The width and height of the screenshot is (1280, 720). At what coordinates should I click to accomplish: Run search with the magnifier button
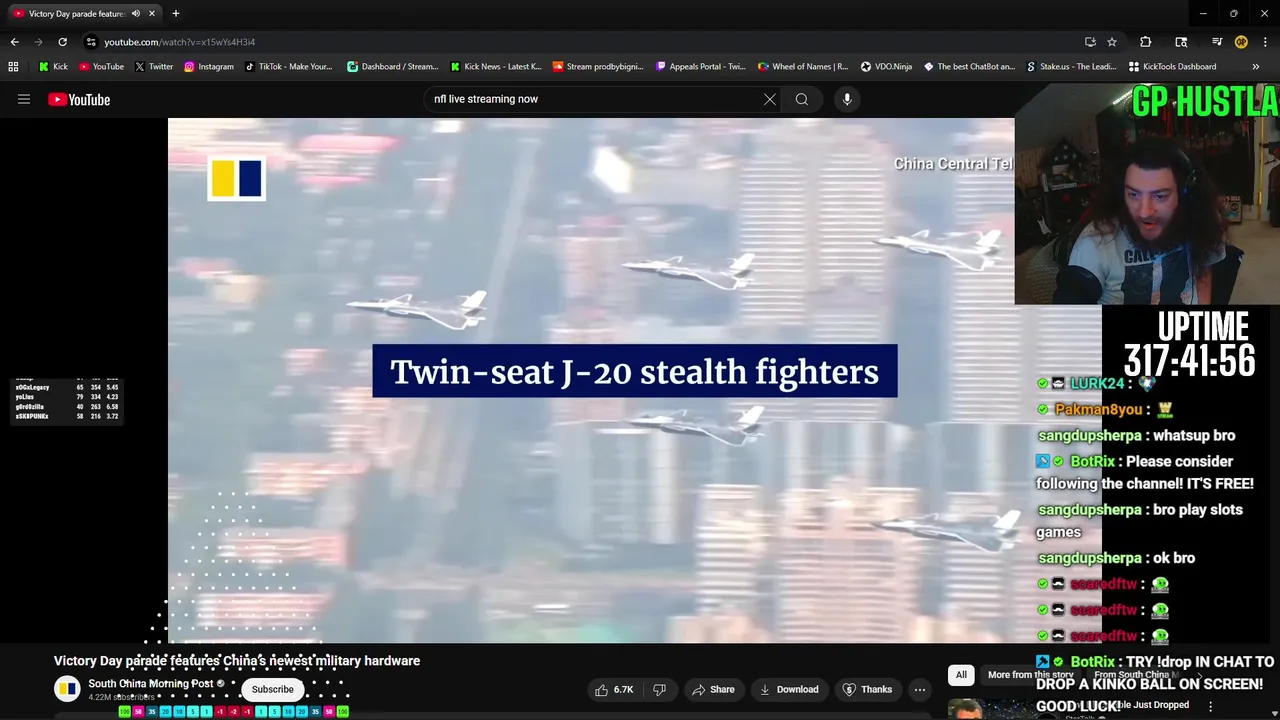(x=802, y=99)
